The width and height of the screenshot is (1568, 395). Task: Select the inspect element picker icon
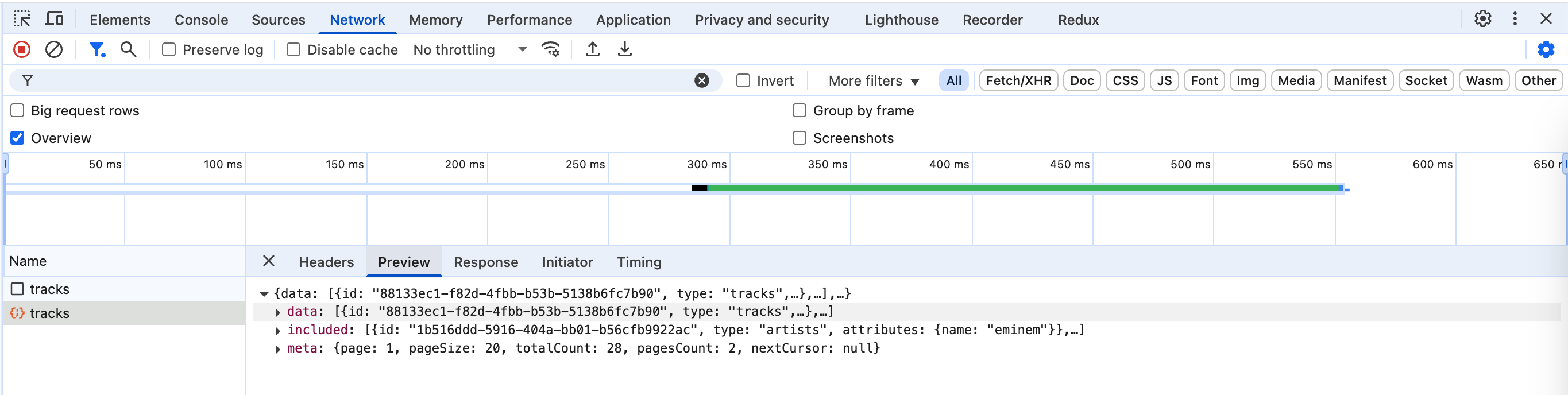[x=22, y=20]
